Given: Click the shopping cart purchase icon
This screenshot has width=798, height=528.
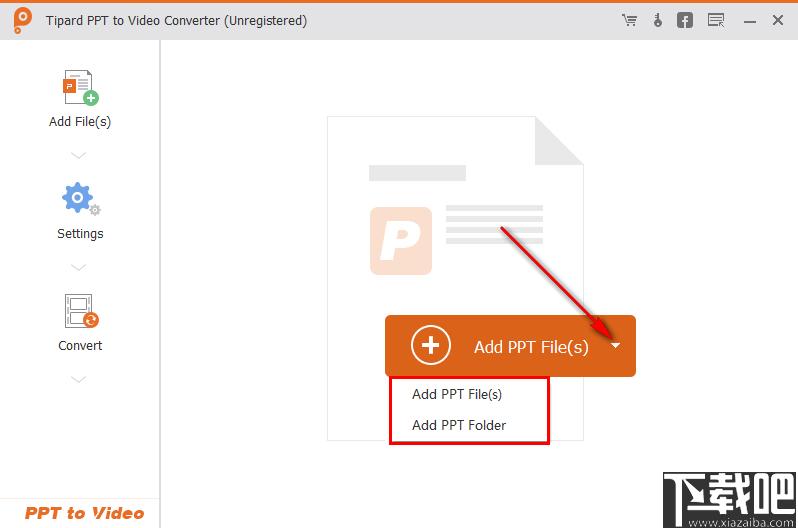Looking at the screenshot, I should click(x=630, y=20).
